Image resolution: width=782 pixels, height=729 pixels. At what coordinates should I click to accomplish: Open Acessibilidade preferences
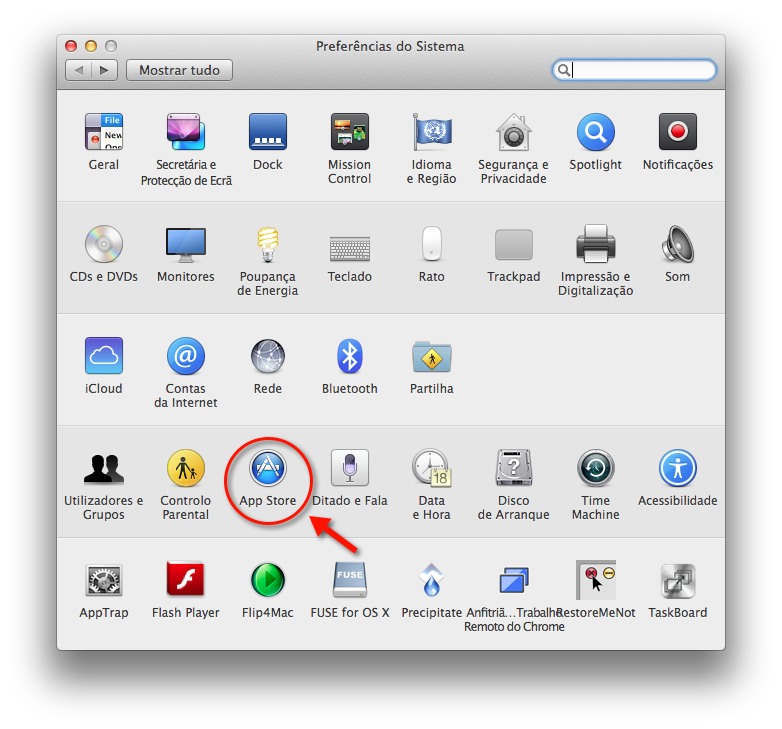tap(678, 468)
